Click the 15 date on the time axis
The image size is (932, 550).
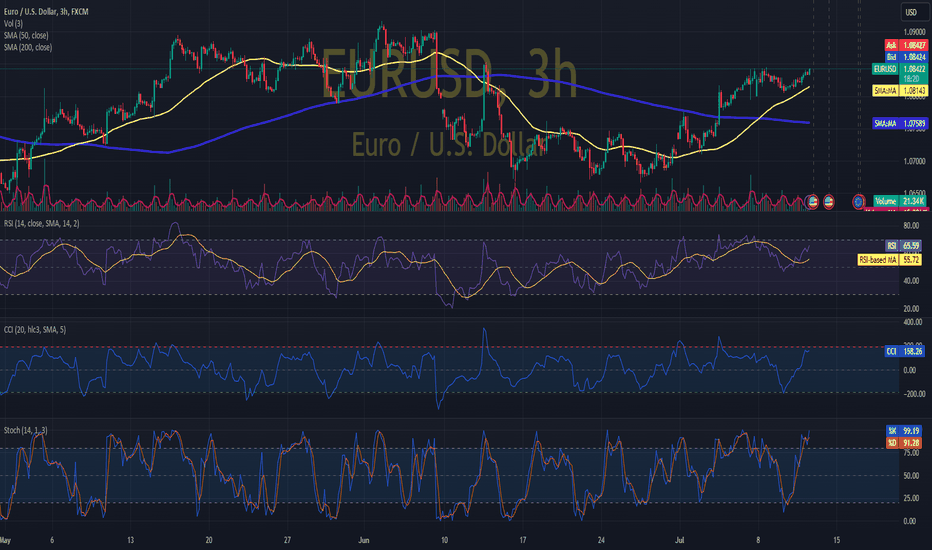pyautogui.click(x=836, y=540)
